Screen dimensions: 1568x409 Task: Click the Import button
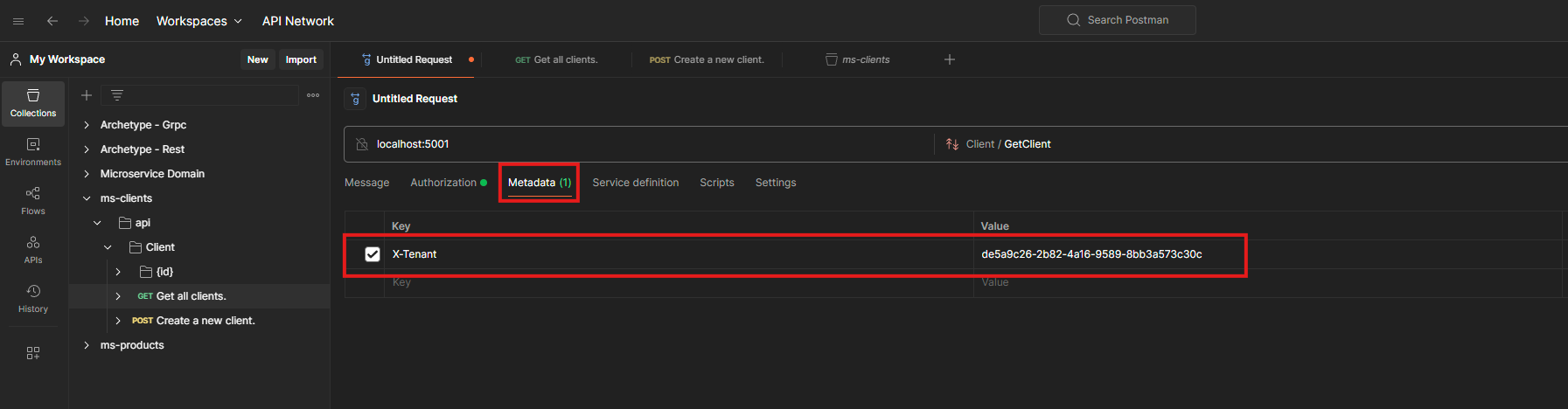coord(301,59)
